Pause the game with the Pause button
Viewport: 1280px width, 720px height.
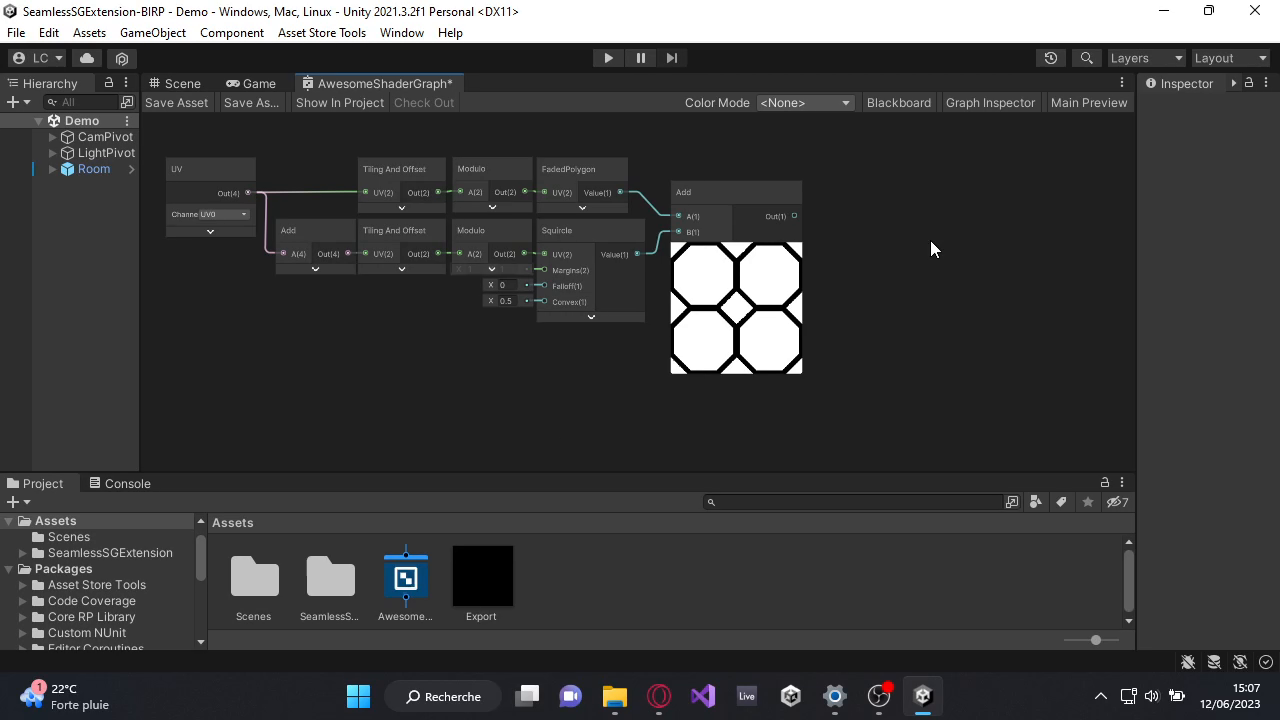click(640, 58)
